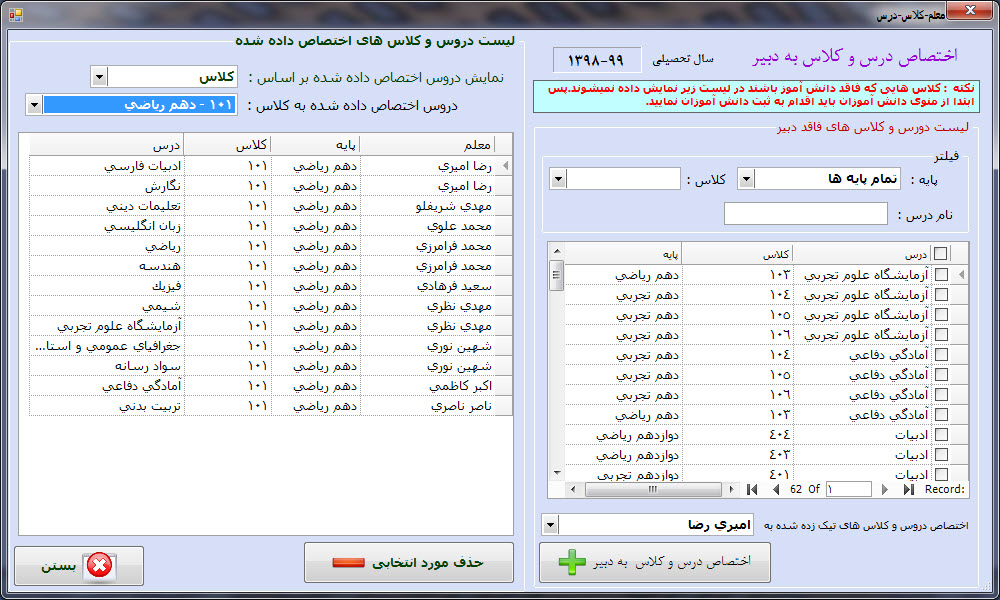Open the ۱۰۱ - دهم ریاضی class dropdown
Image resolution: width=1000 pixels, height=600 pixels.
click(x=34, y=105)
